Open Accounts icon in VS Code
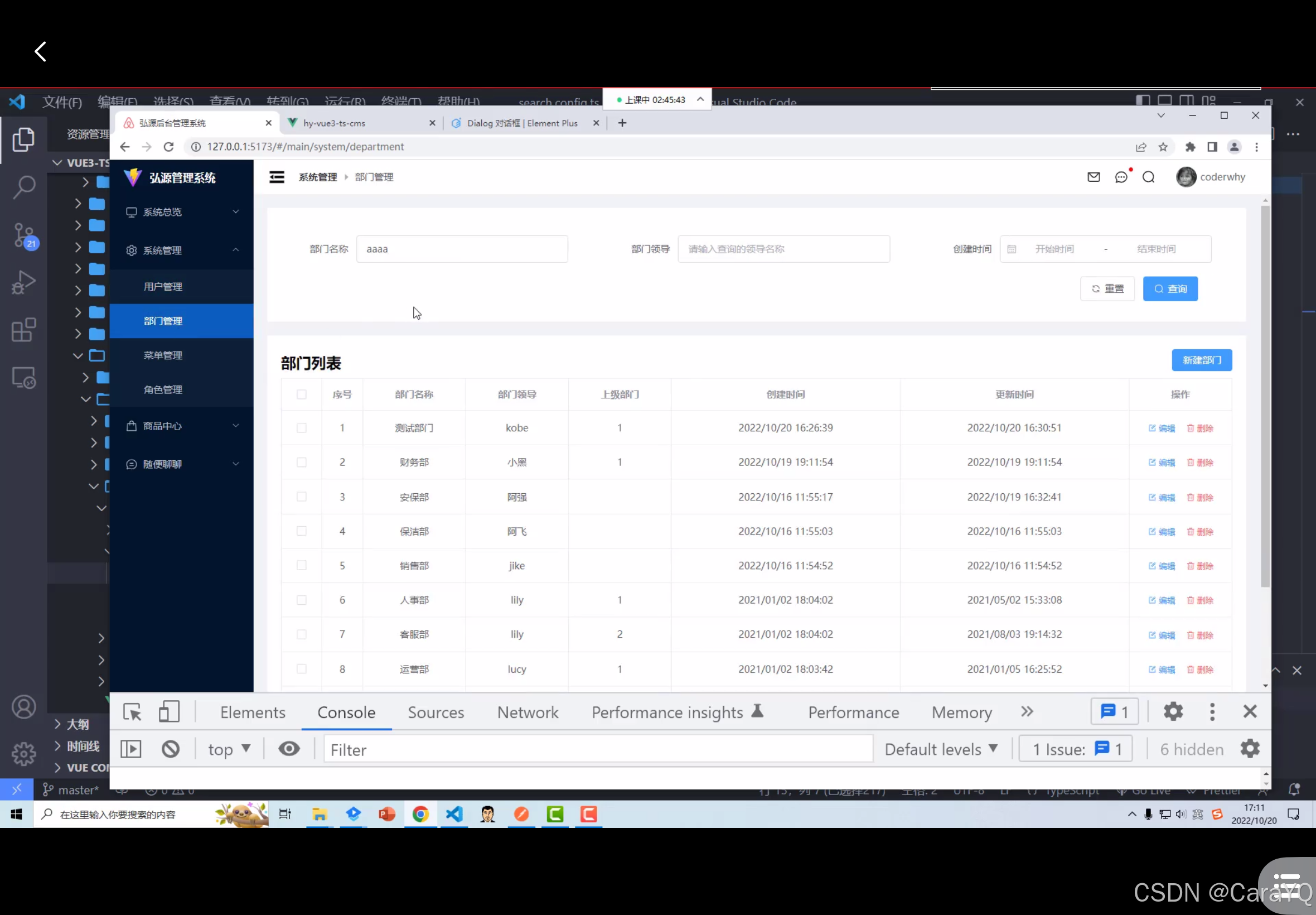Image resolution: width=1316 pixels, height=915 pixels. pyautogui.click(x=23, y=707)
